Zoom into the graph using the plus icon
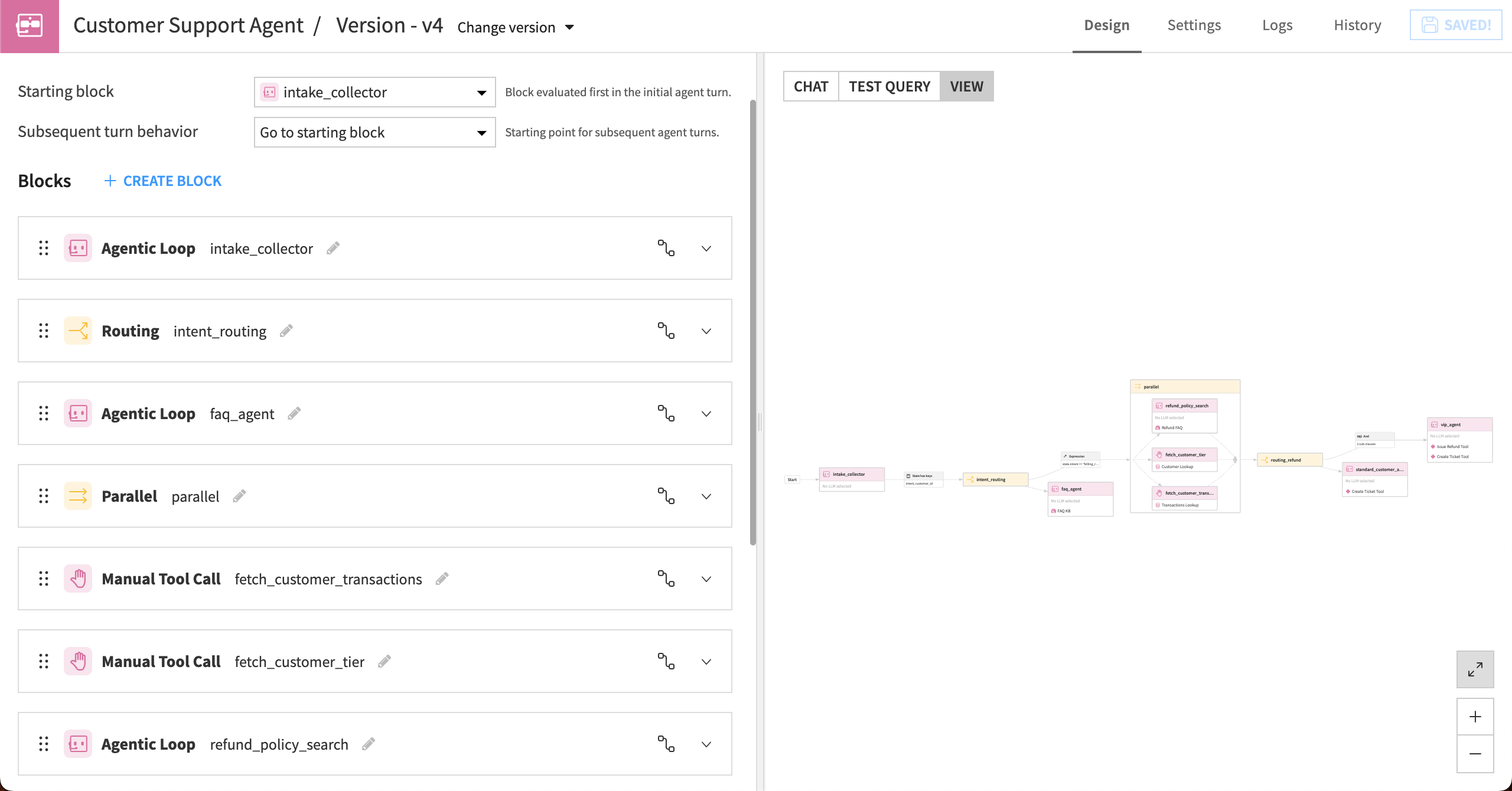 click(x=1475, y=717)
